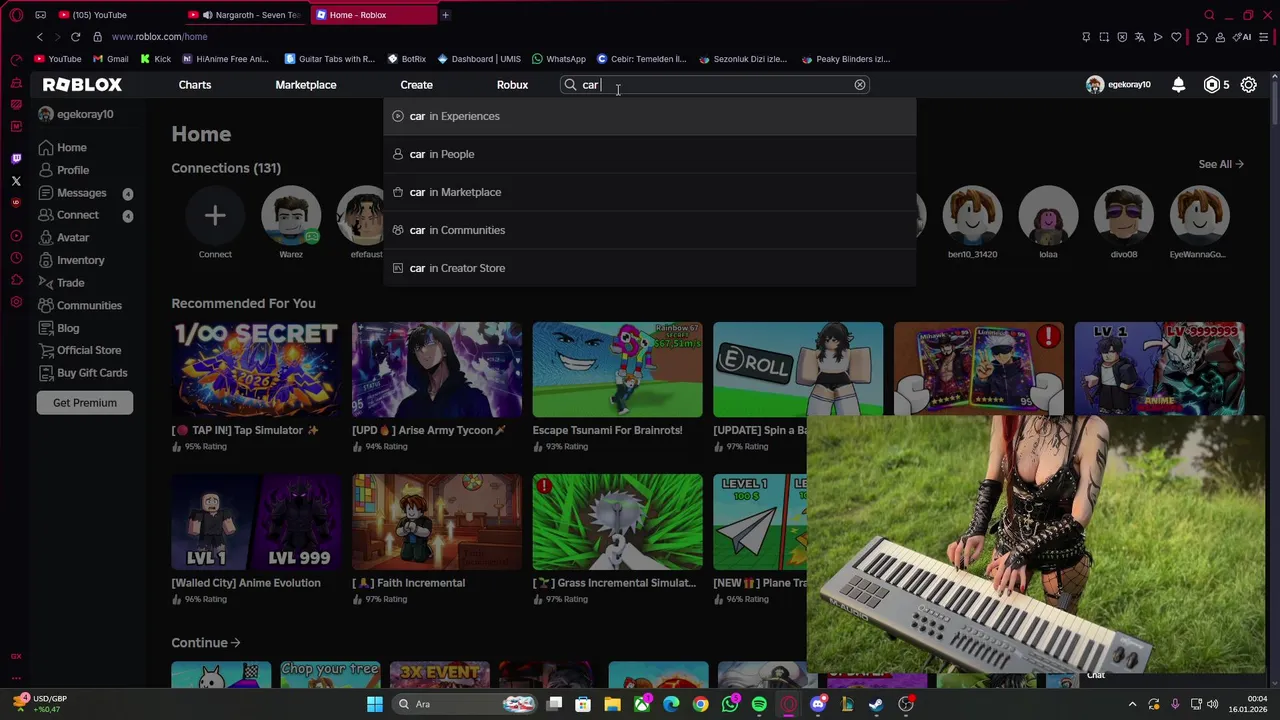This screenshot has height=720, width=1280.
Task: Open Official Store in sidebar
Action: pos(79,350)
